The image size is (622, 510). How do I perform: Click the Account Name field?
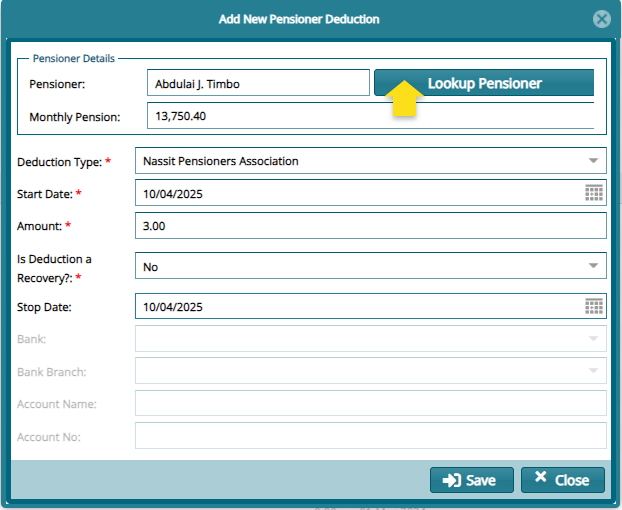(x=371, y=403)
